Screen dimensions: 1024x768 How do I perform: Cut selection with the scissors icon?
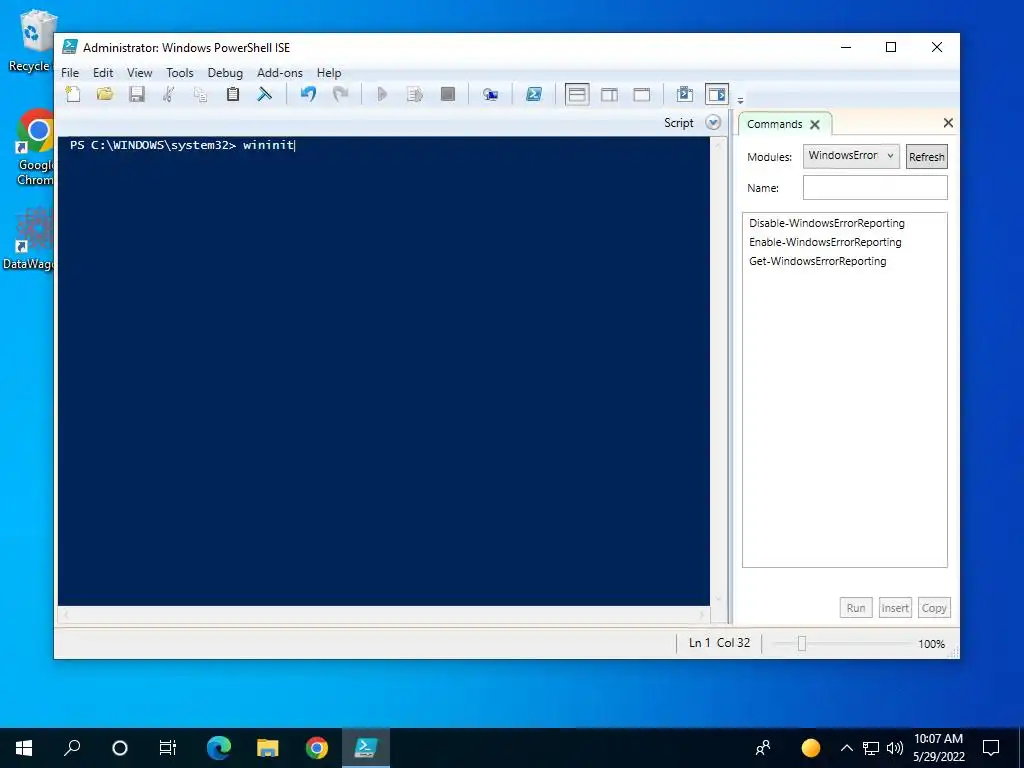click(x=168, y=94)
